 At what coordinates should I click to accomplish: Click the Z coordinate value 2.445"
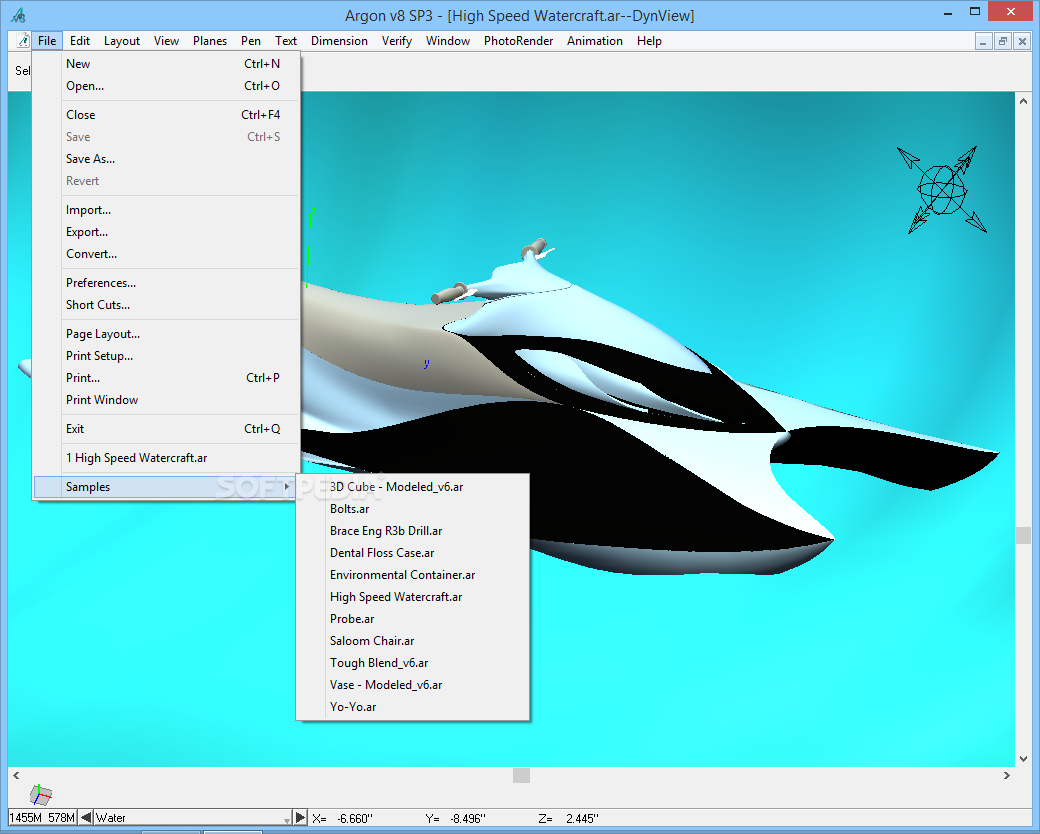click(x=582, y=818)
